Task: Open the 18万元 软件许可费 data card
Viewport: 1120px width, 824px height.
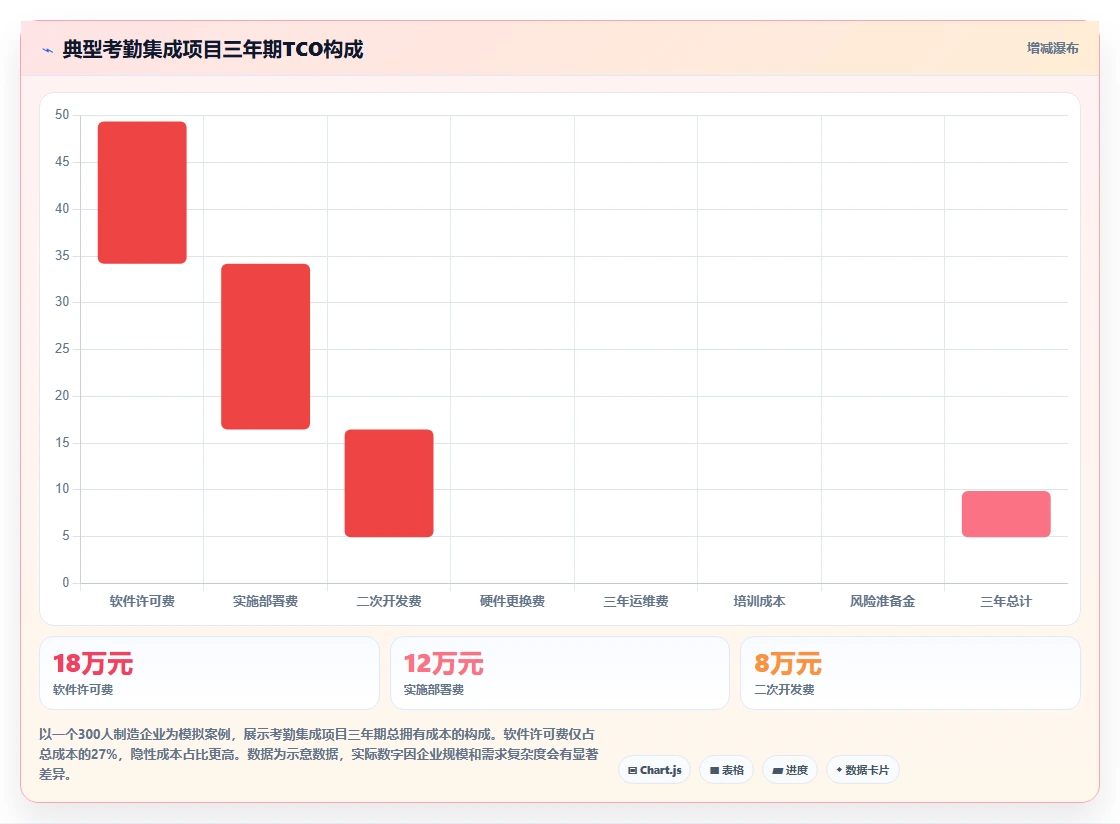Action: [209, 673]
